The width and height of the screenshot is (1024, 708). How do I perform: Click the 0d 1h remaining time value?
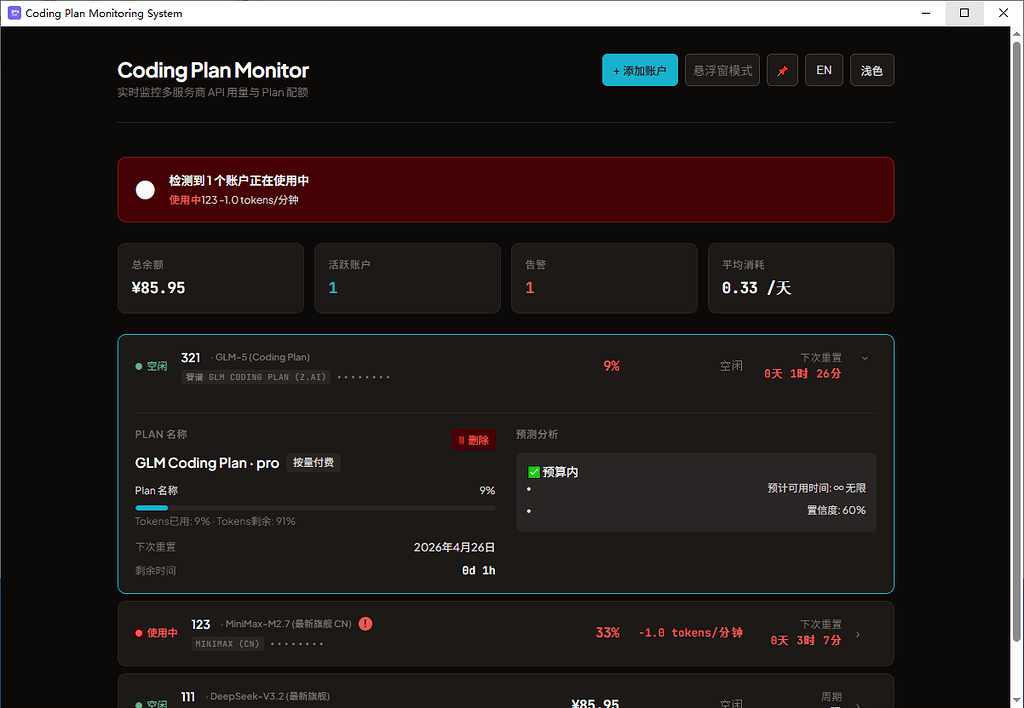pyautogui.click(x=478, y=570)
